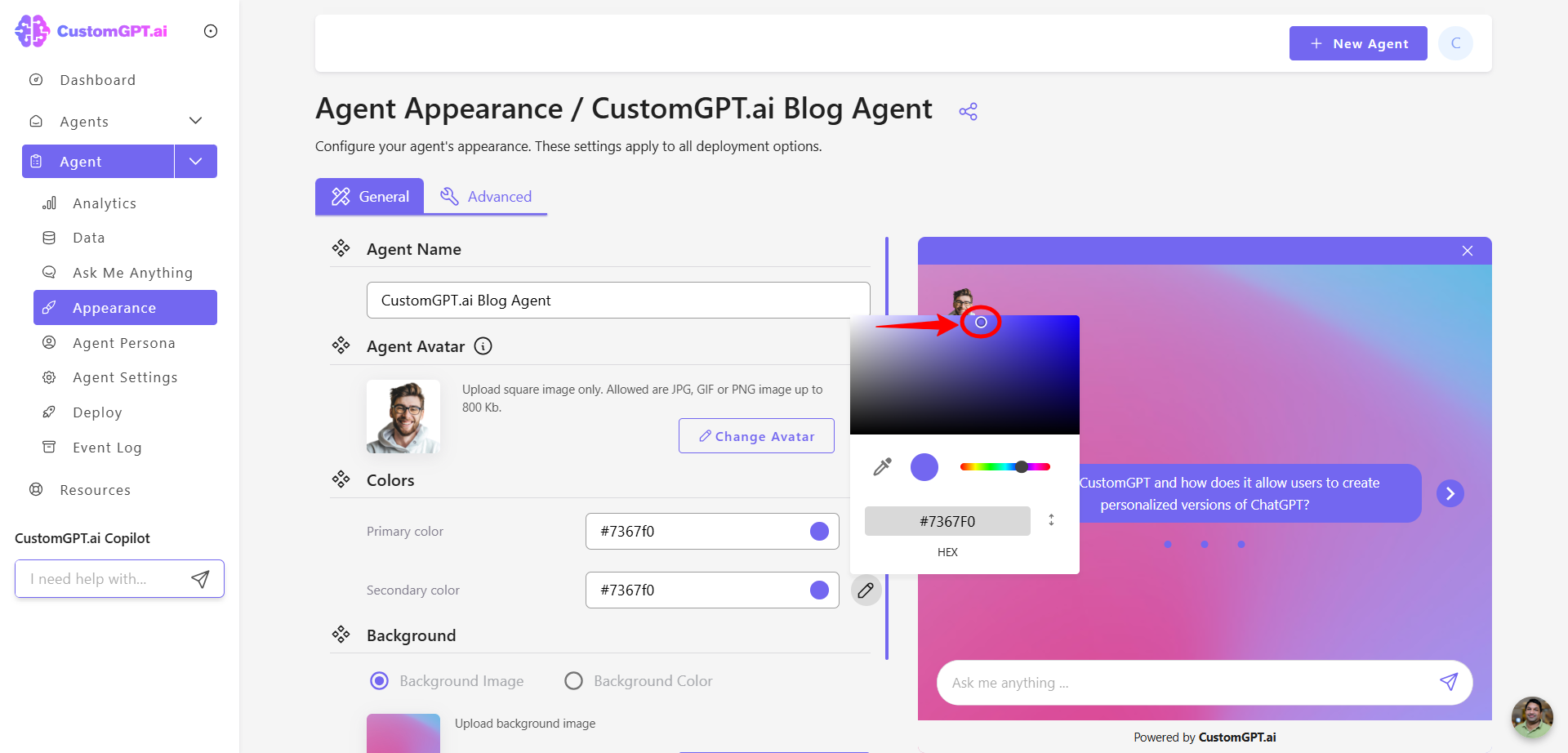Open Agent Settings

[x=125, y=377]
